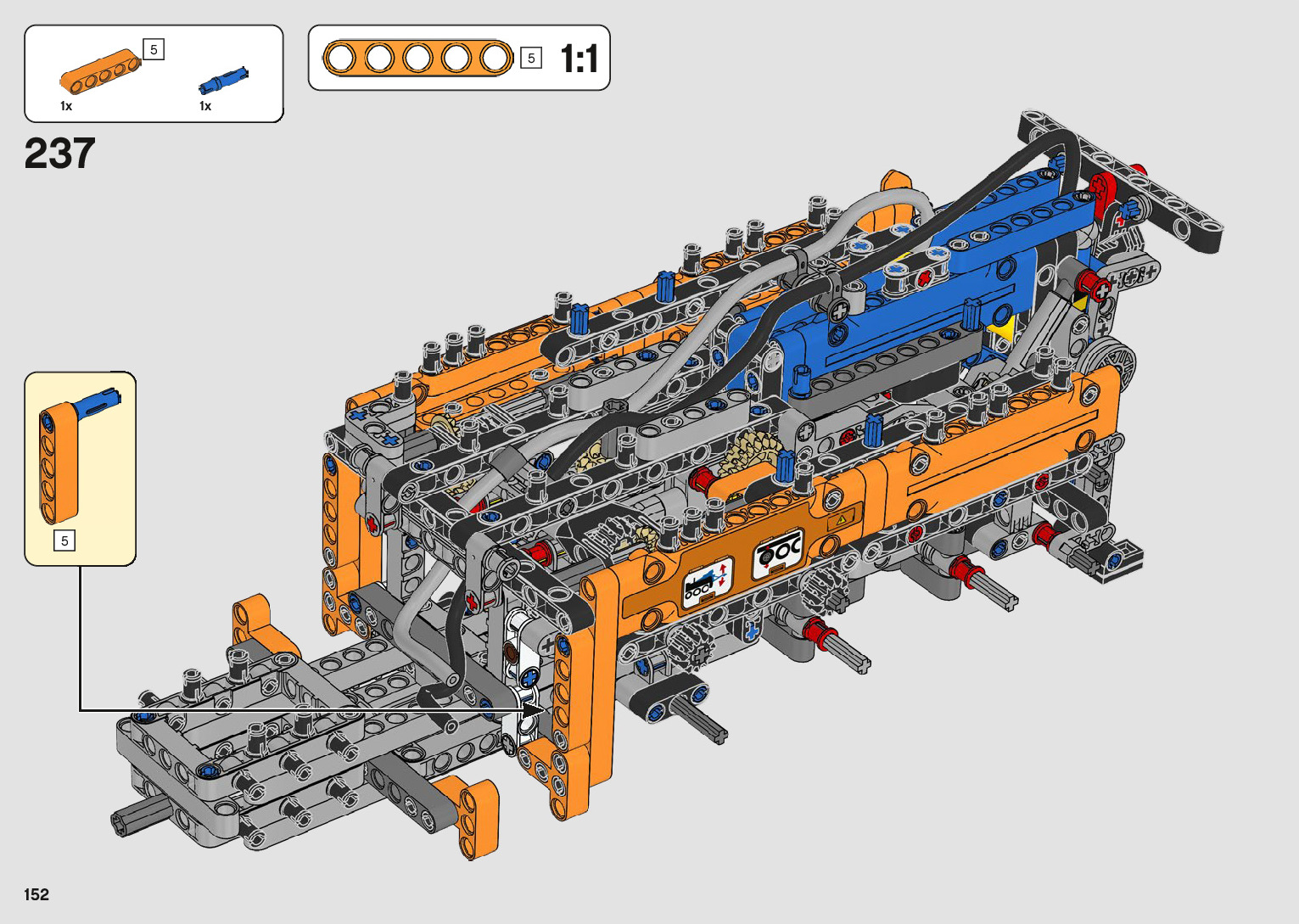The height and width of the screenshot is (924, 1299).
Task: Click the arrowhead pointing to beam placement
Action: point(532,709)
